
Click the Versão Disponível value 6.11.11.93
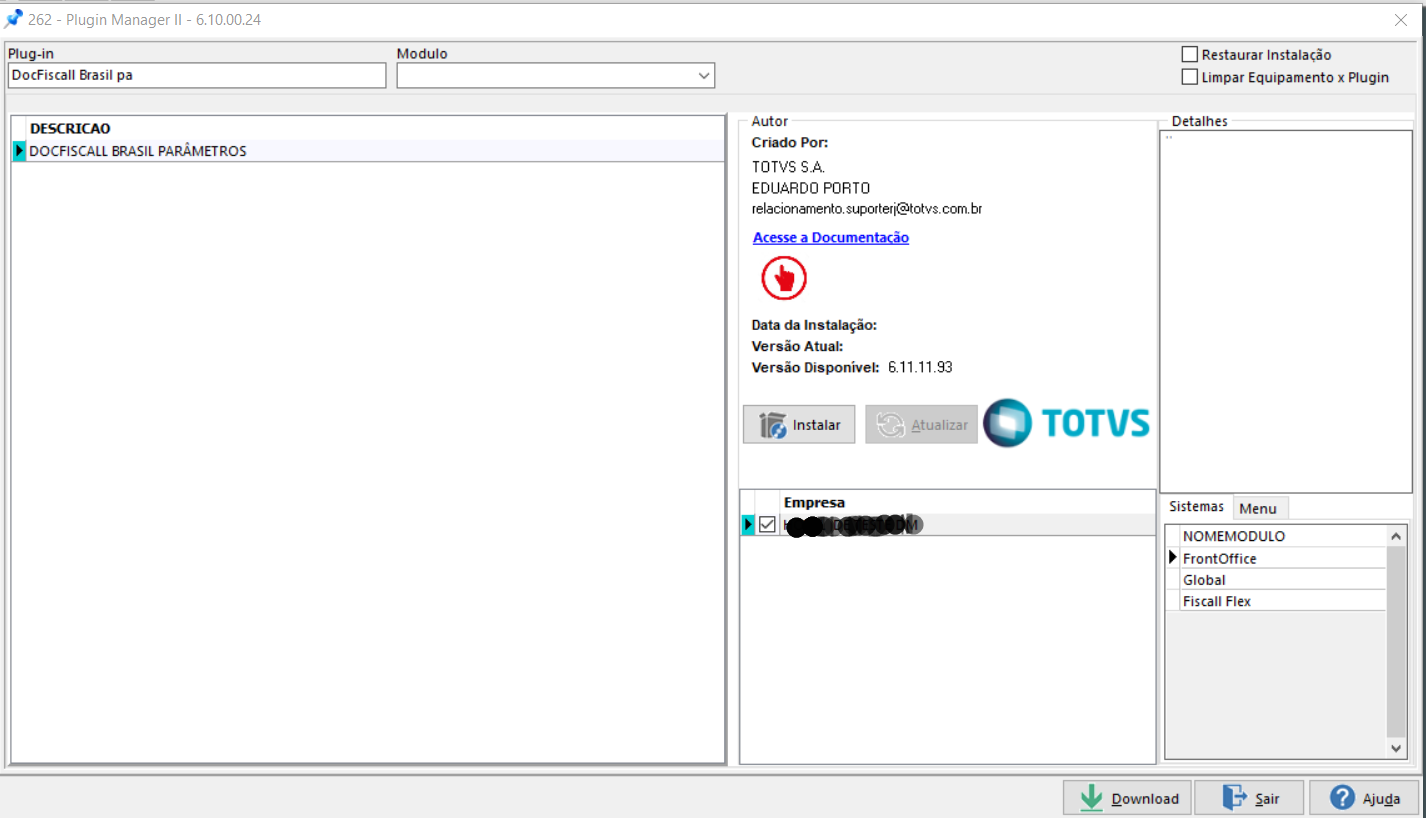click(x=920, y=367)
